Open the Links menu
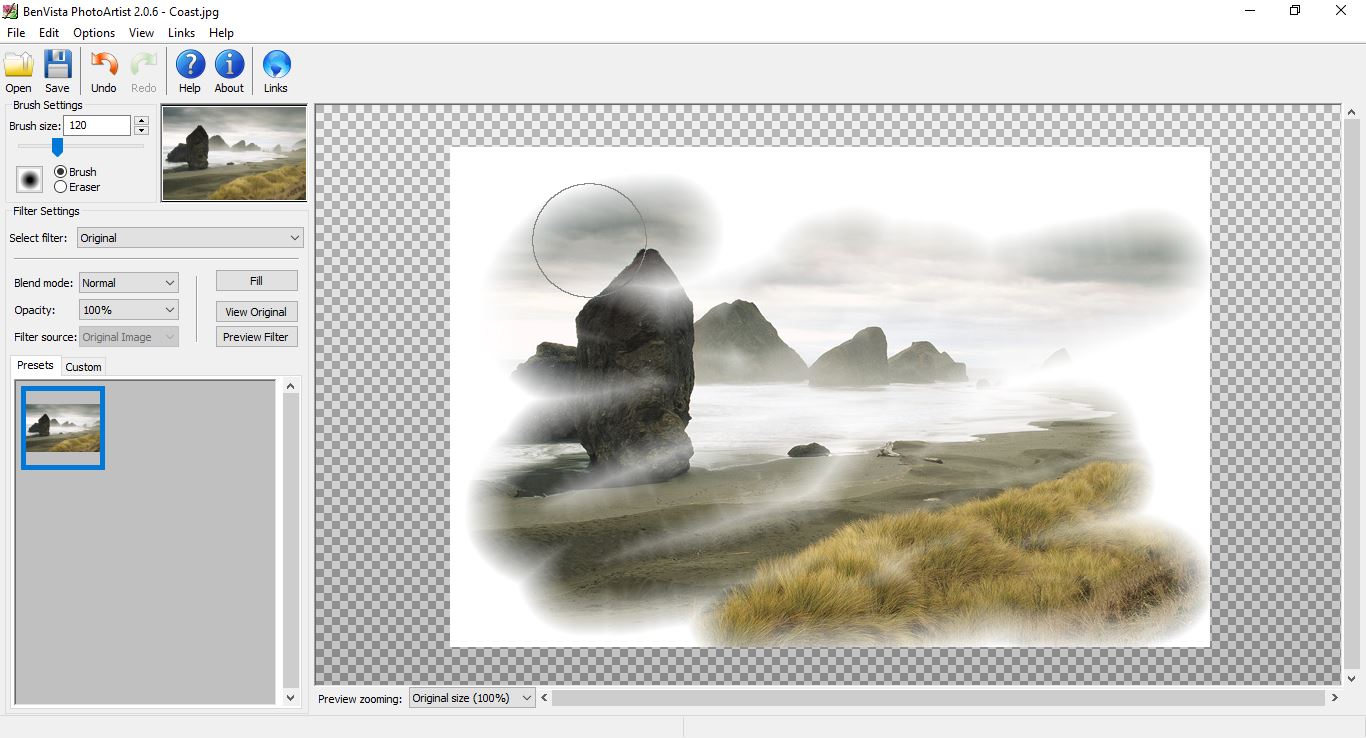 pyautogui.click(x=181, y=33)
